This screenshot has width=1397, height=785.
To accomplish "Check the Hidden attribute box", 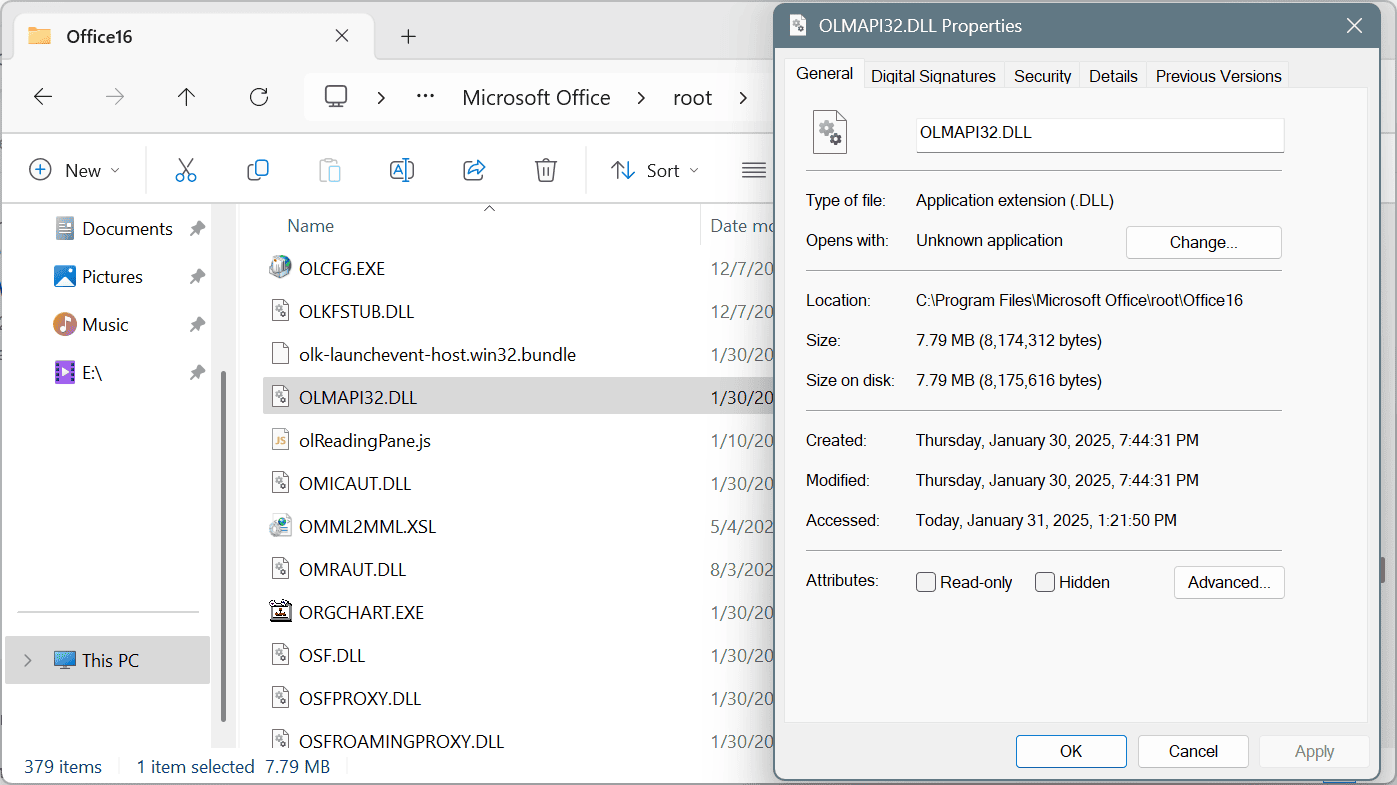I will [1045, 582].
